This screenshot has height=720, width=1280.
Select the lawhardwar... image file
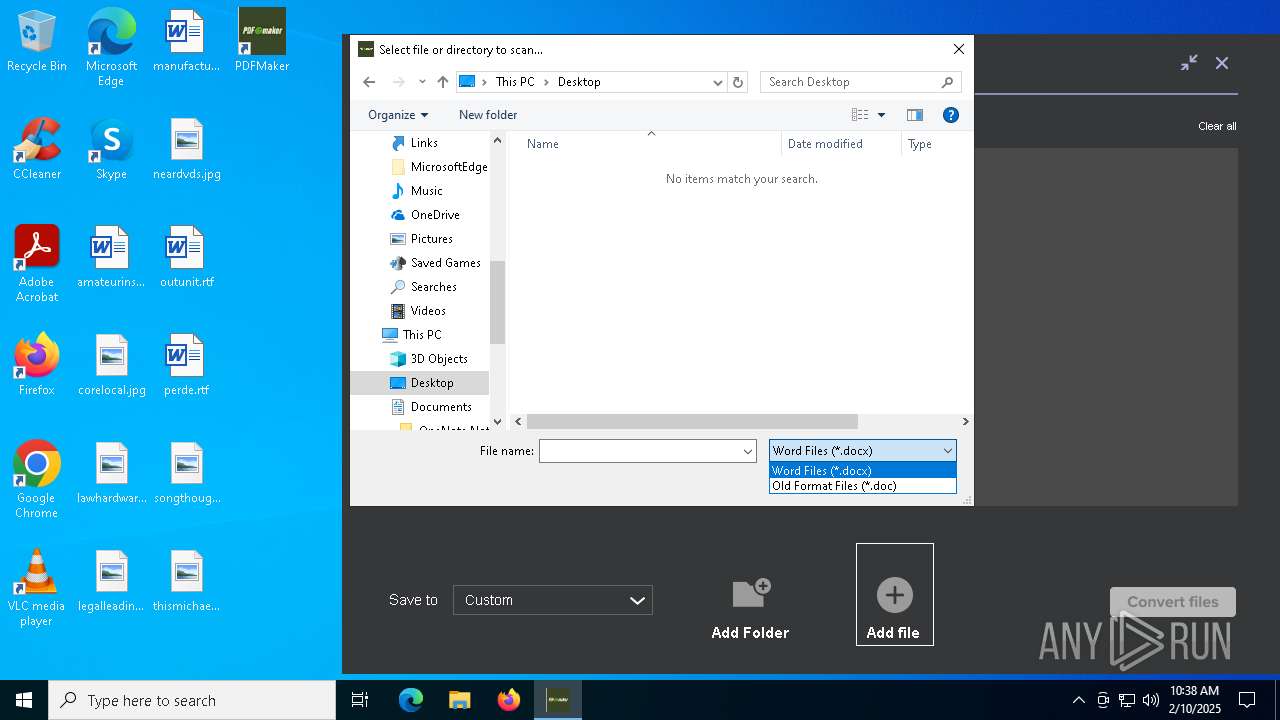click(111, 474)
